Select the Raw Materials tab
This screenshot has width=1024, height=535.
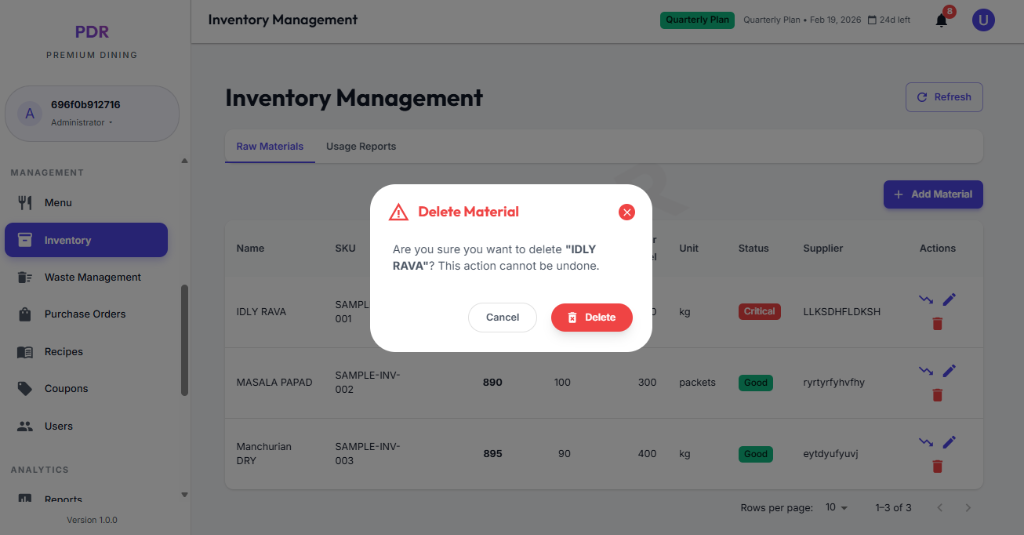pyautogui.click(x=270, y=146)
